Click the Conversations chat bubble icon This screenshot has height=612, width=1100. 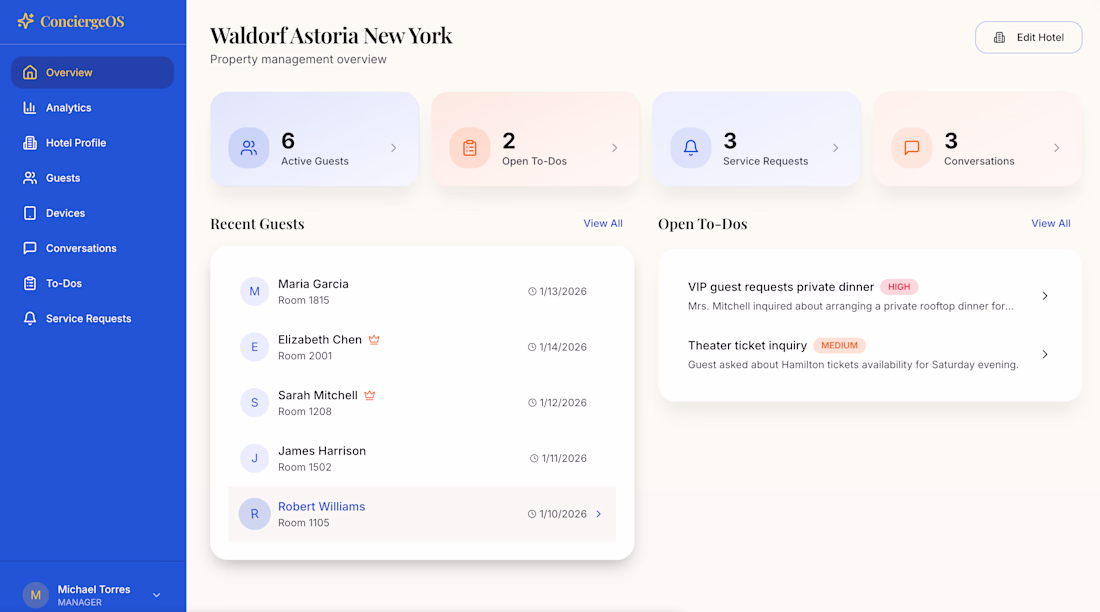click(912, 148)
